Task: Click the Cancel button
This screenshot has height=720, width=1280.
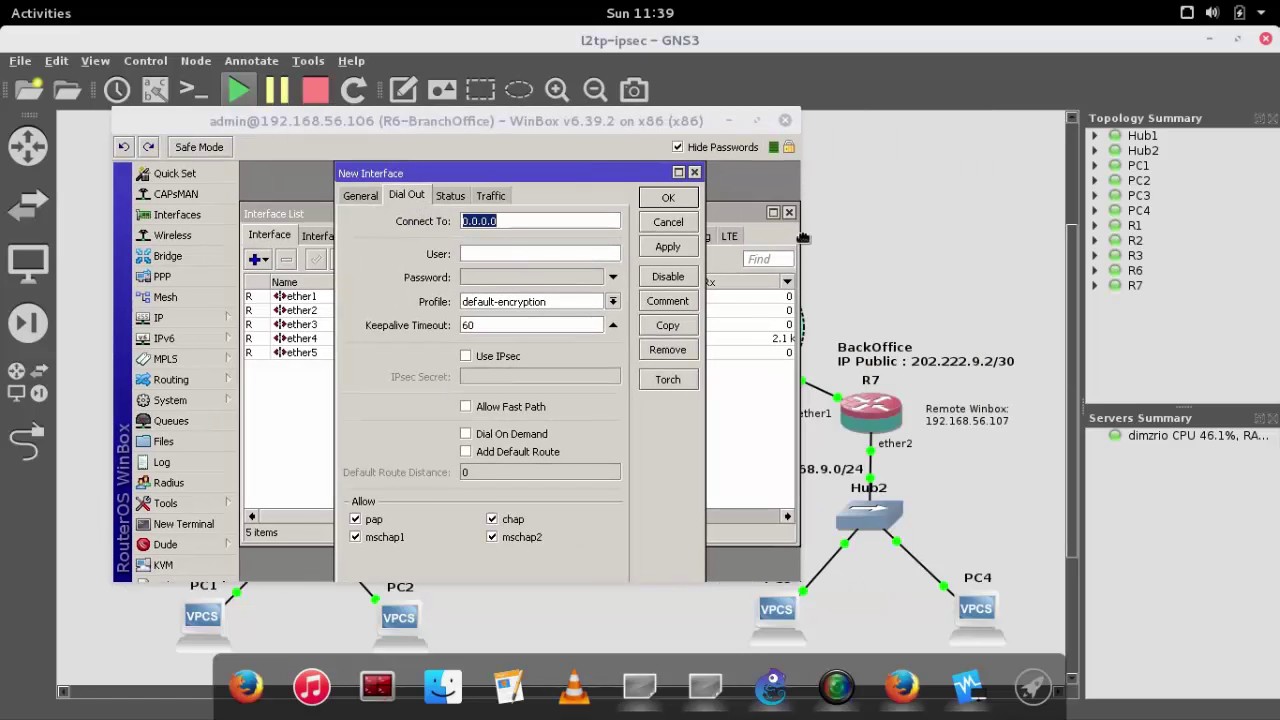Action: 668,222
